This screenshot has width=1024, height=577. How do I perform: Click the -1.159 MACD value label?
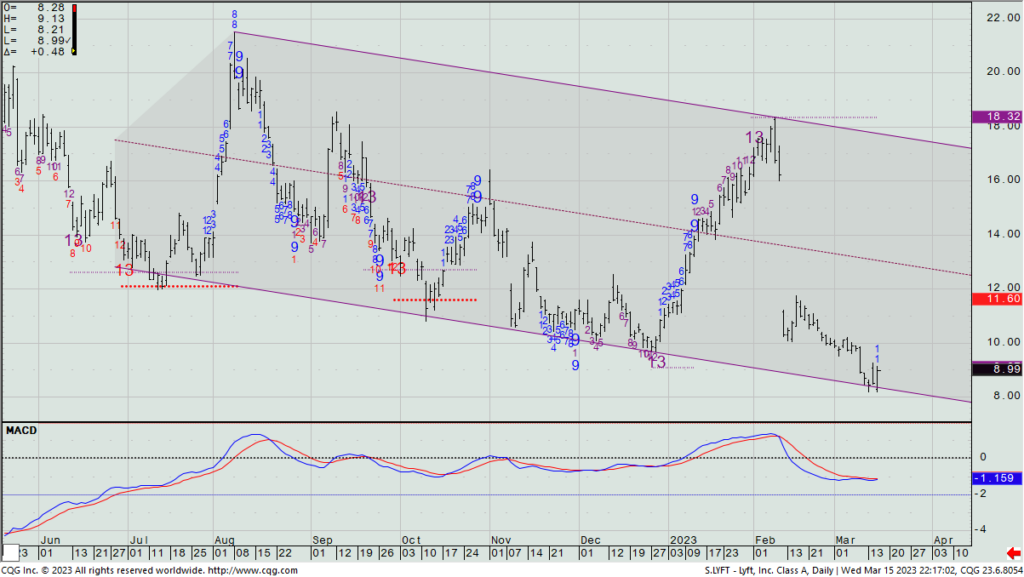[996, 480]
